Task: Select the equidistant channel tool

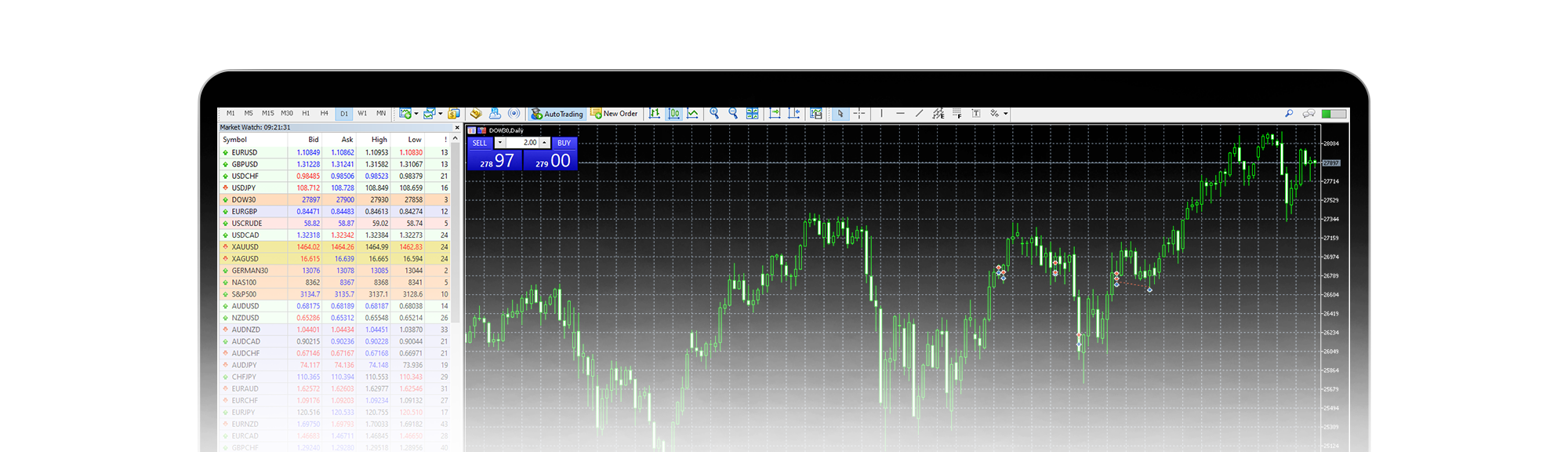Action: (x=938, y=114)
